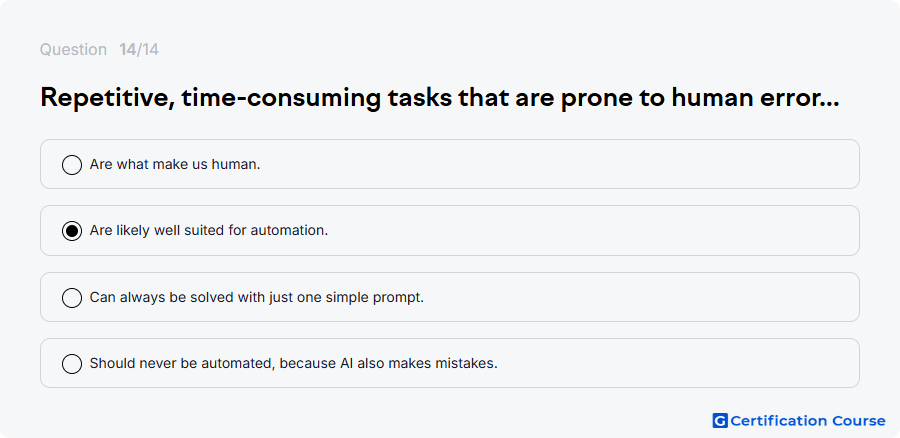Open the Certification Course link text

(808, 421)
